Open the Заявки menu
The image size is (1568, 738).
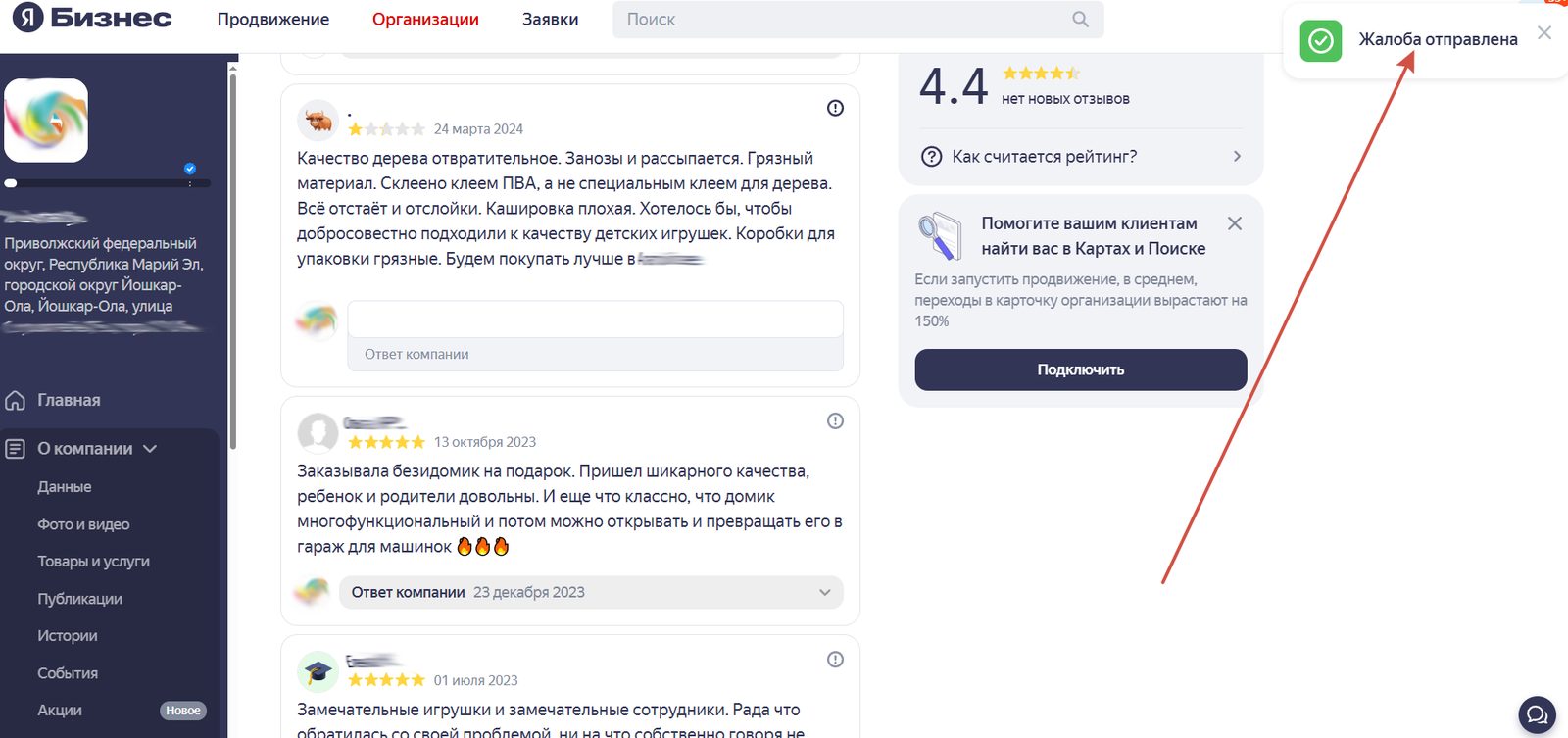(x=550, y=20)
